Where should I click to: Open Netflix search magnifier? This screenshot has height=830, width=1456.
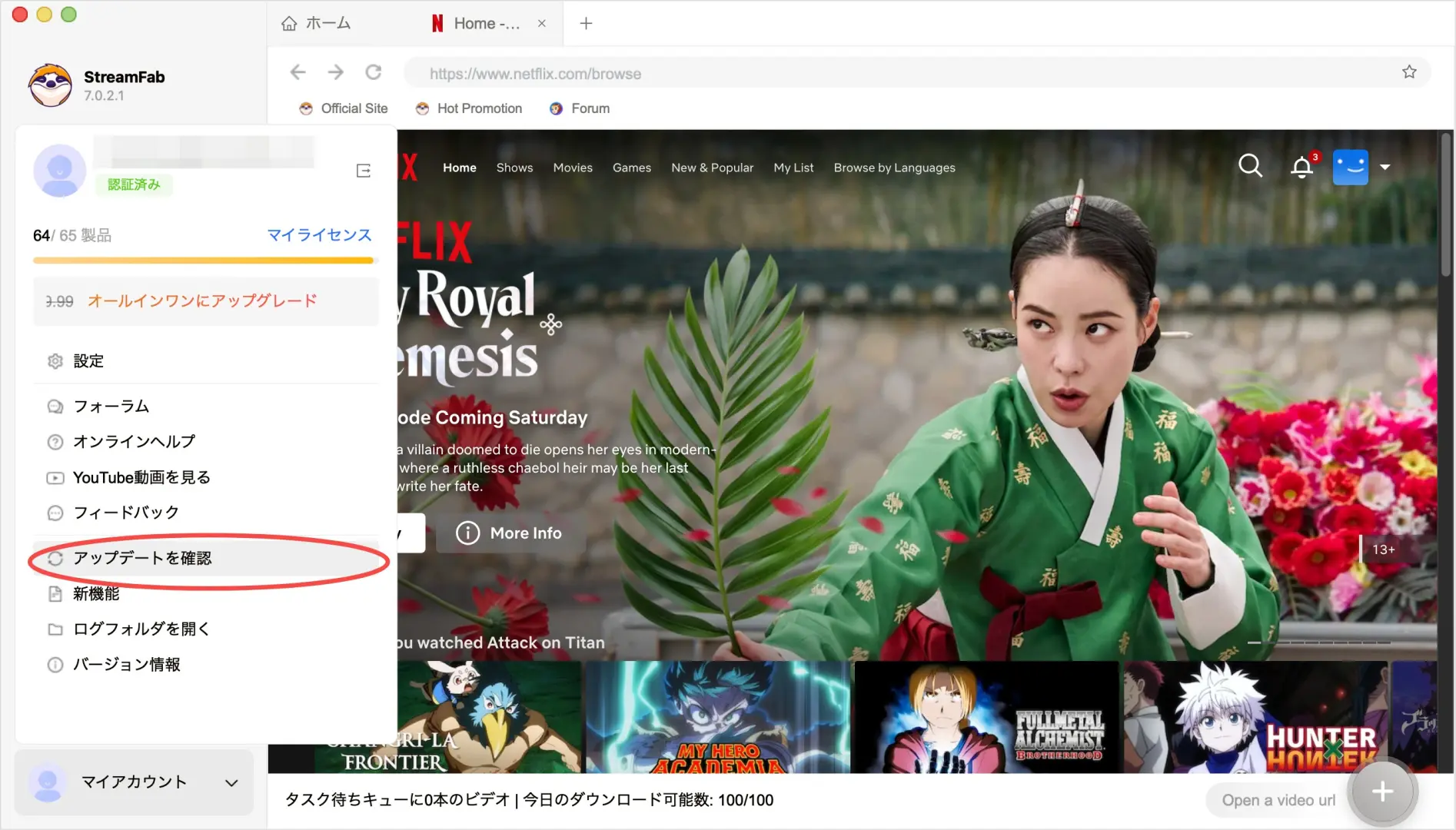(x=1251, y=166)
